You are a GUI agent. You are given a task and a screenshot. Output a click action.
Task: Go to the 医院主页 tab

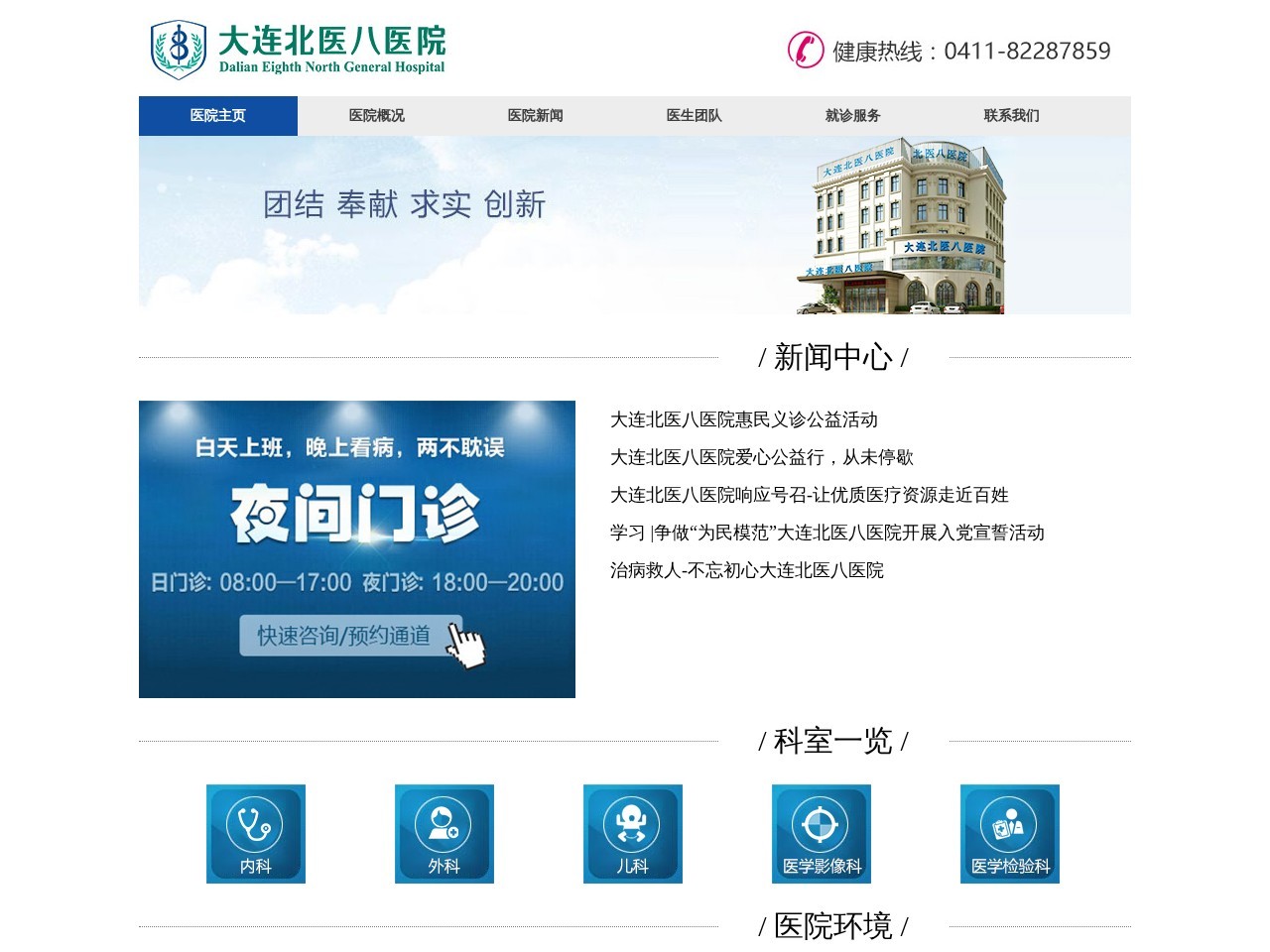tap(218, 116)
